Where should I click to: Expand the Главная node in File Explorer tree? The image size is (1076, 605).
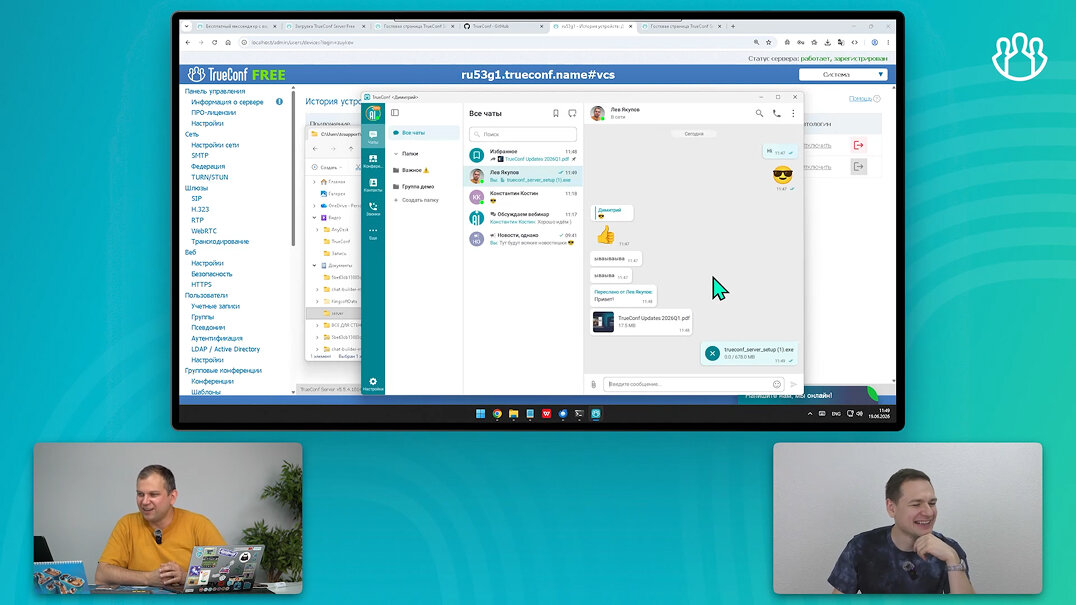(314, 182)
